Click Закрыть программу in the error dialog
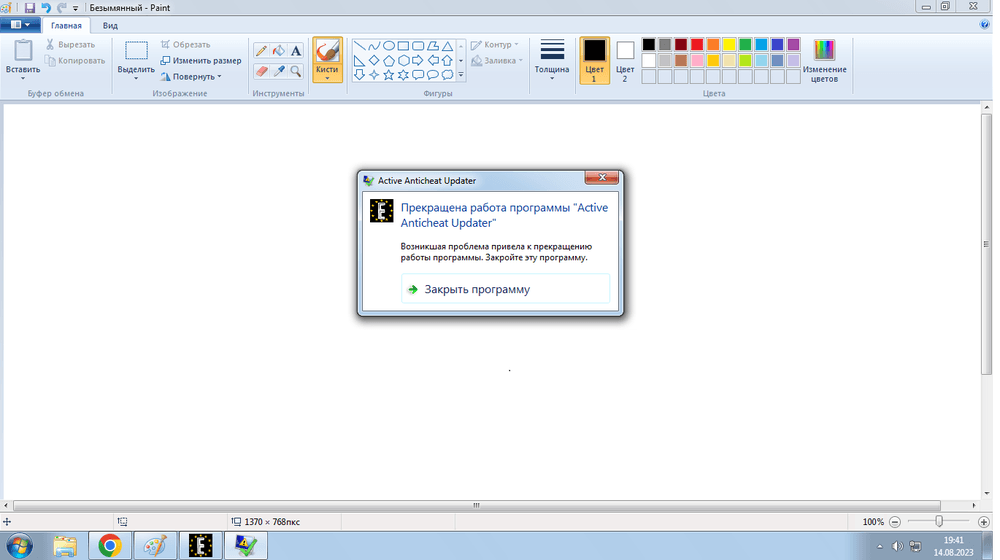The height and width of the screenshot is (560, 1000). click(x=476, y=289)
